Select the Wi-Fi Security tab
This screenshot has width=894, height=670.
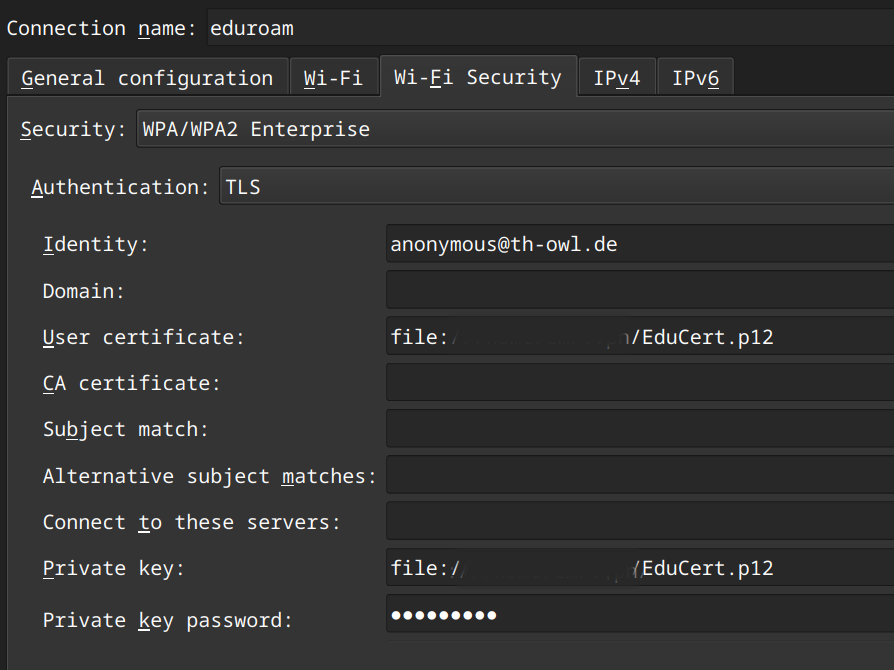click(x=478, y=77)
